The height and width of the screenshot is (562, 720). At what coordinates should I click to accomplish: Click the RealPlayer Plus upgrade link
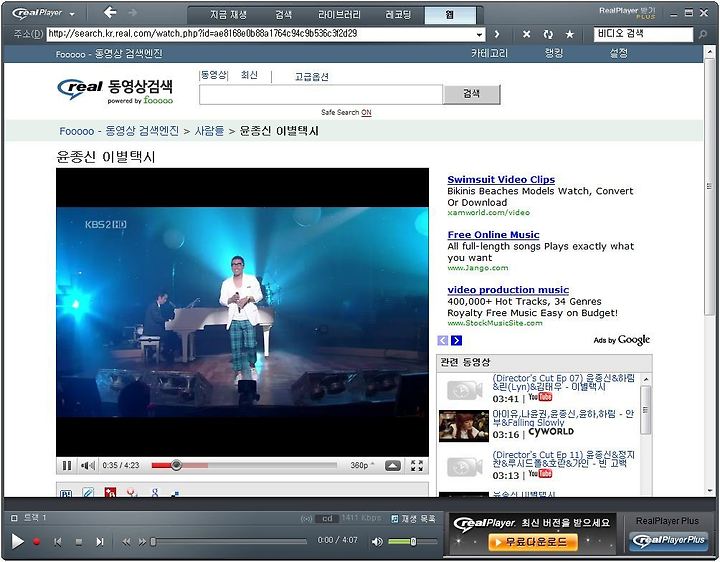click(x=627, y=13)
